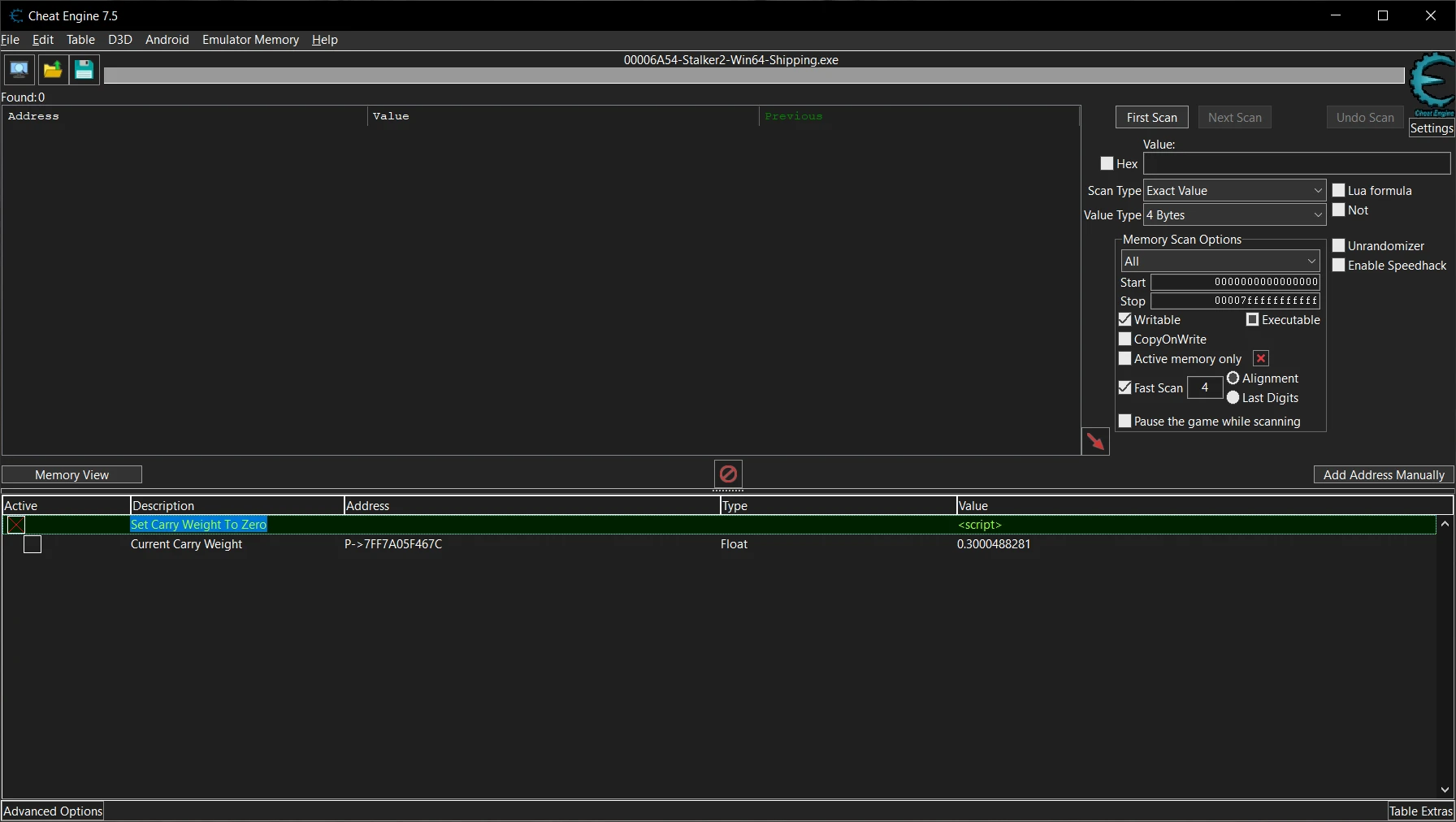Open the memory region All dropdown
Image resolution: width=1456 pixels, height=822 pixels.
(1220, 261)
